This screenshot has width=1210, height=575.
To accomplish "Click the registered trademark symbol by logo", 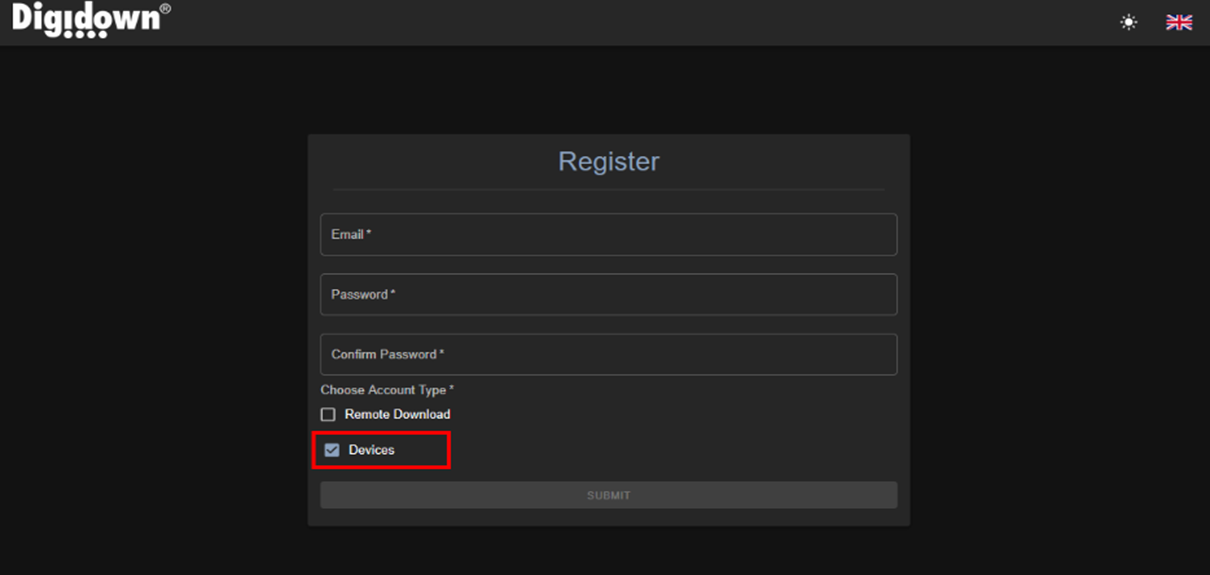I will click(165, 9).
